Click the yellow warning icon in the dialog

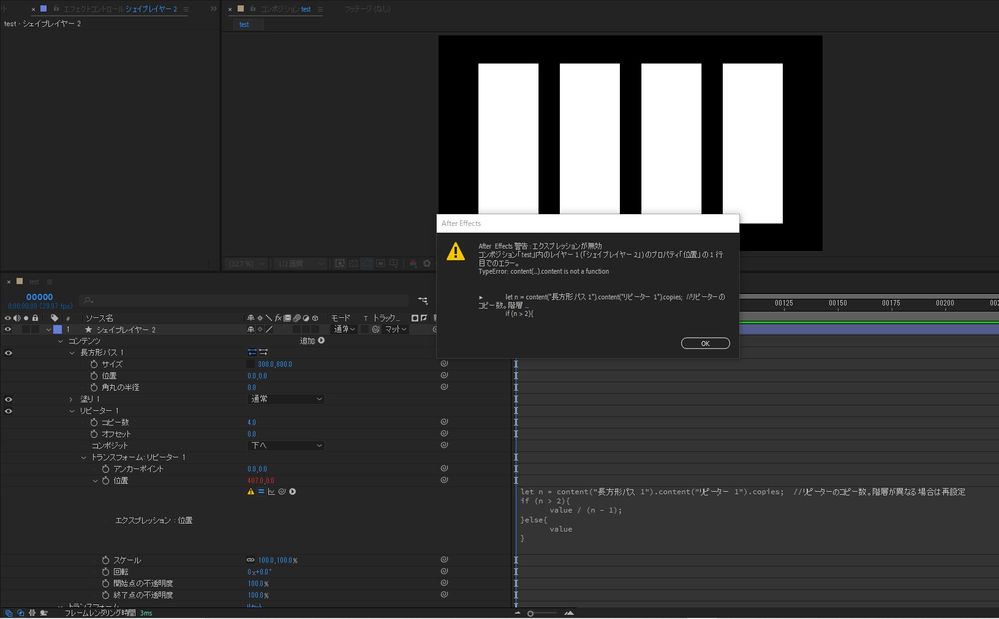456,252
